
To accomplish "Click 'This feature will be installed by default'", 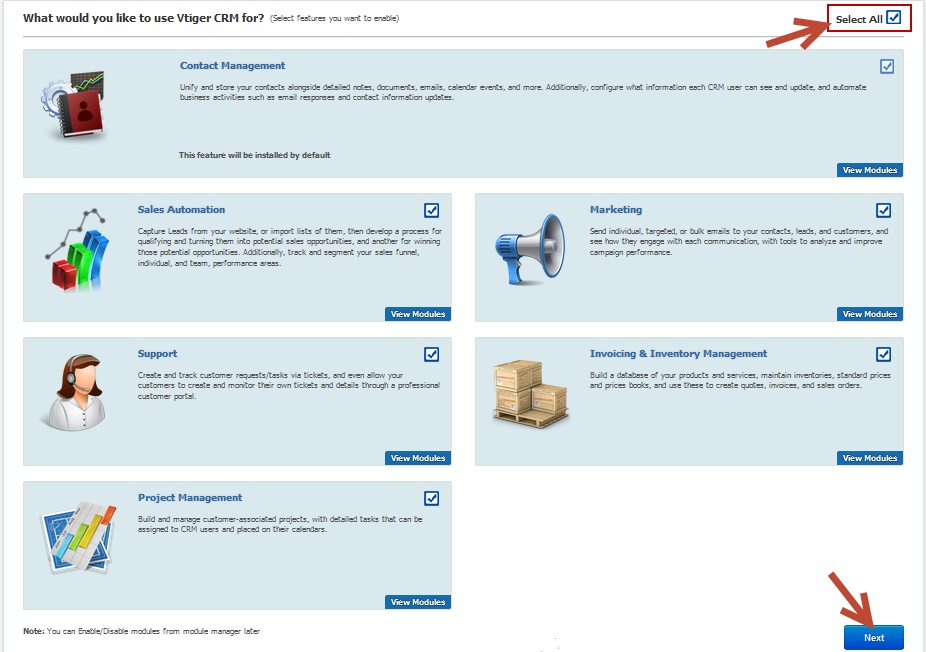I will (x=255, y=155).
